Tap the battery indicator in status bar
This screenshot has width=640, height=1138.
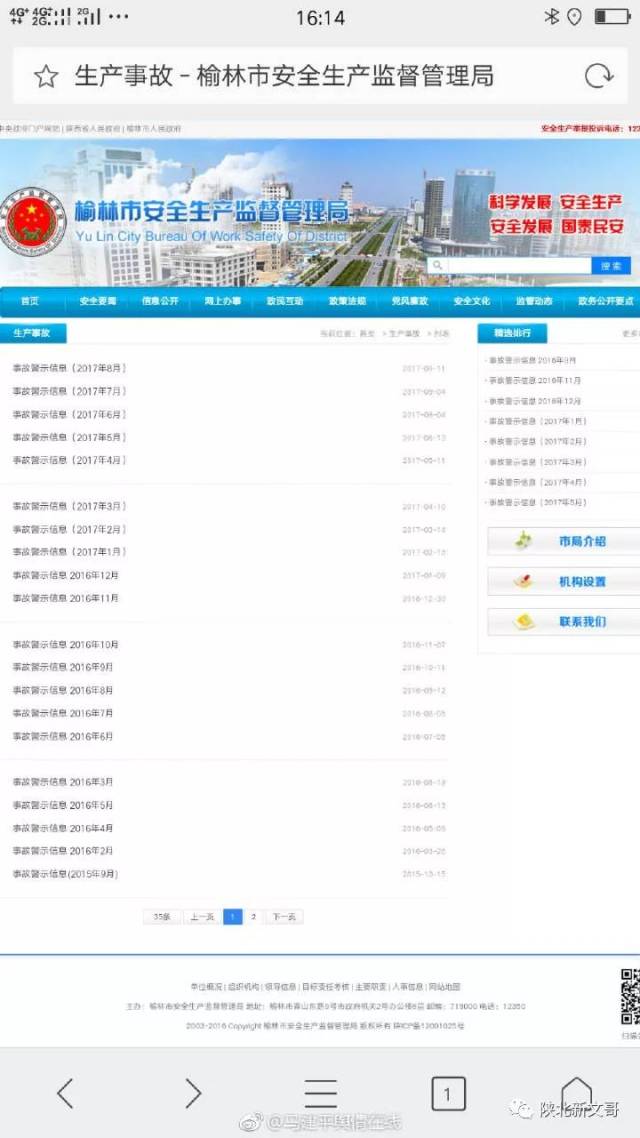coord(612,17)
